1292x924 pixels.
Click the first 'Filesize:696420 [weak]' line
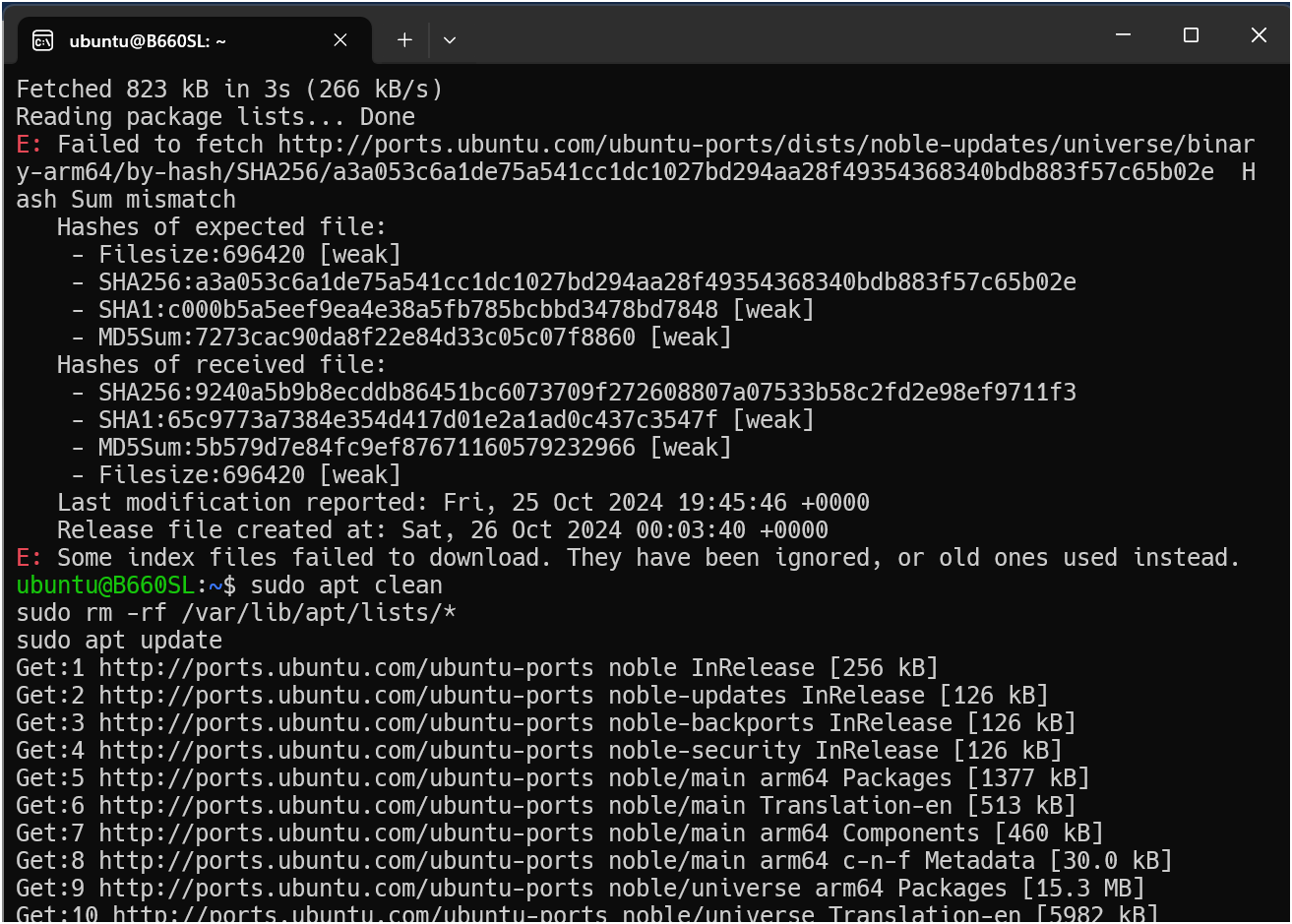[236, 255]
